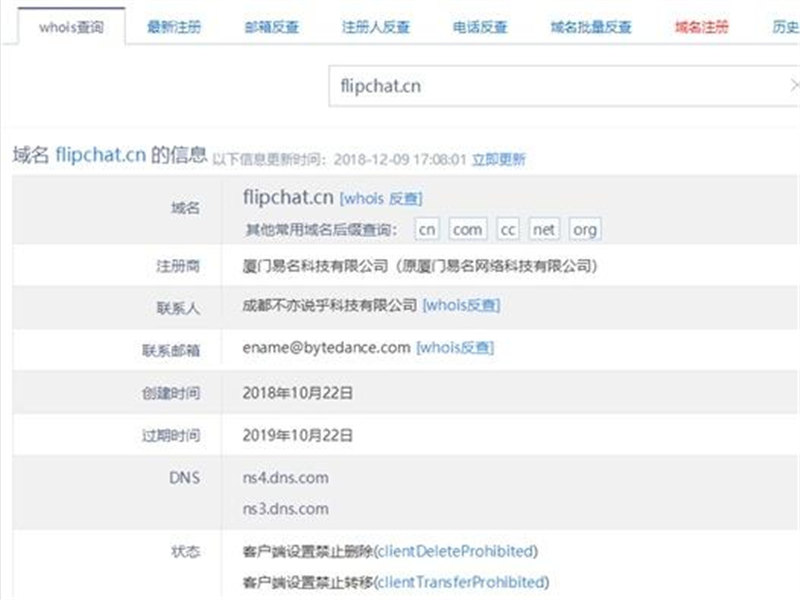The height and width of the screenshot is (600, 800).
Task: Select DNS entry ns4.dns.com
Action: [x=286, y=478]
